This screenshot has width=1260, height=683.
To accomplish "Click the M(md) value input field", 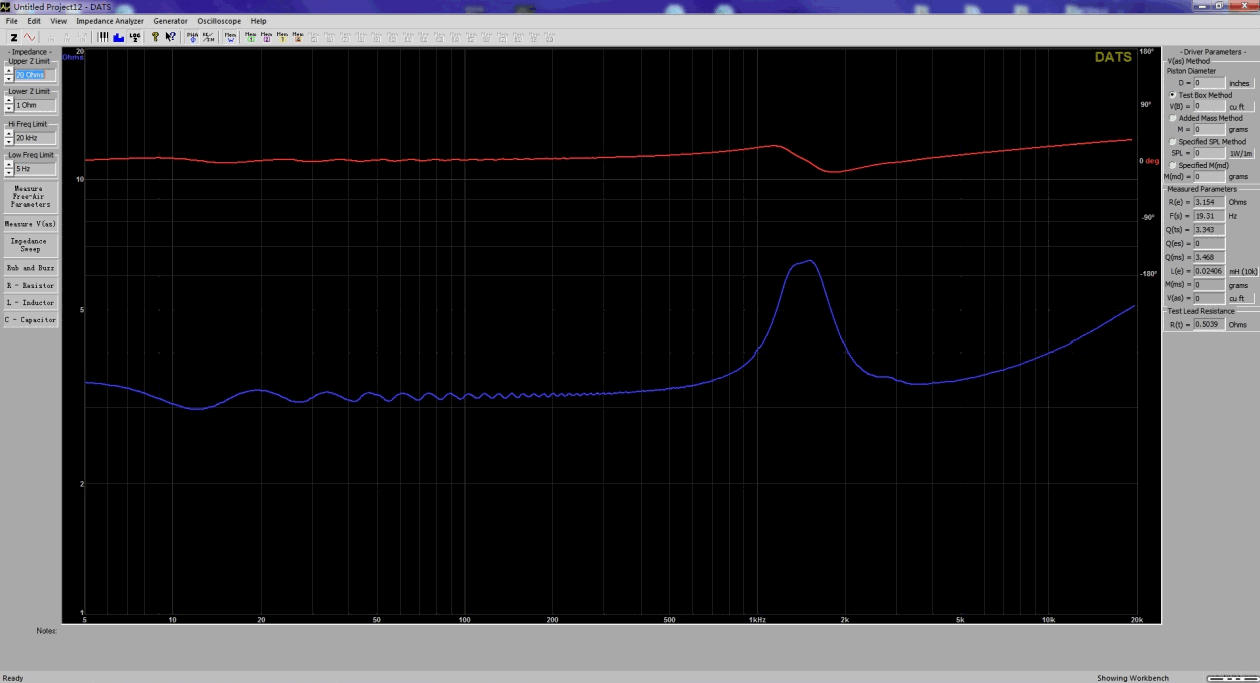I will tap(1209, 176).
